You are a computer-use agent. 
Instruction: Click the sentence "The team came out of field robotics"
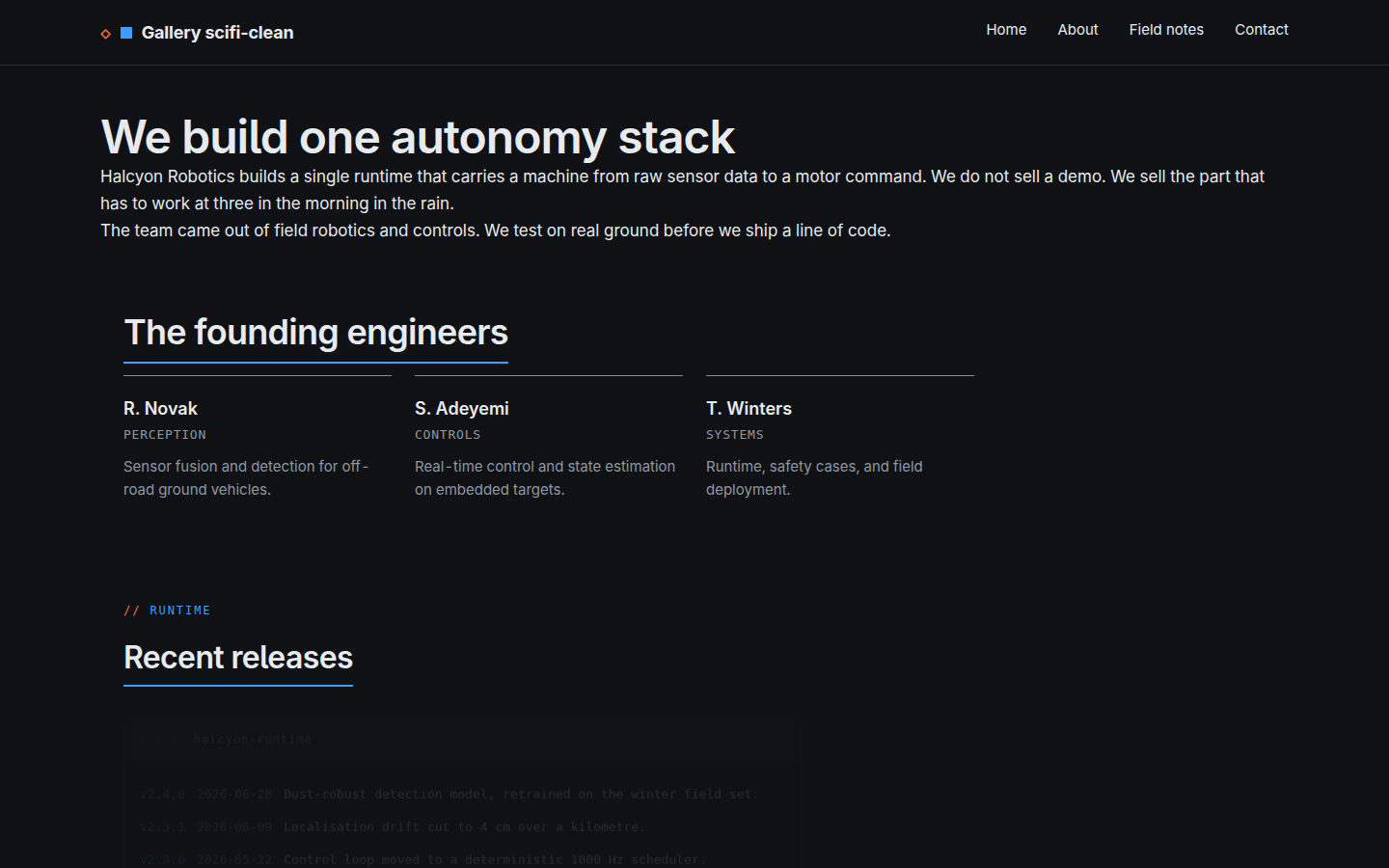click(495, 231)
